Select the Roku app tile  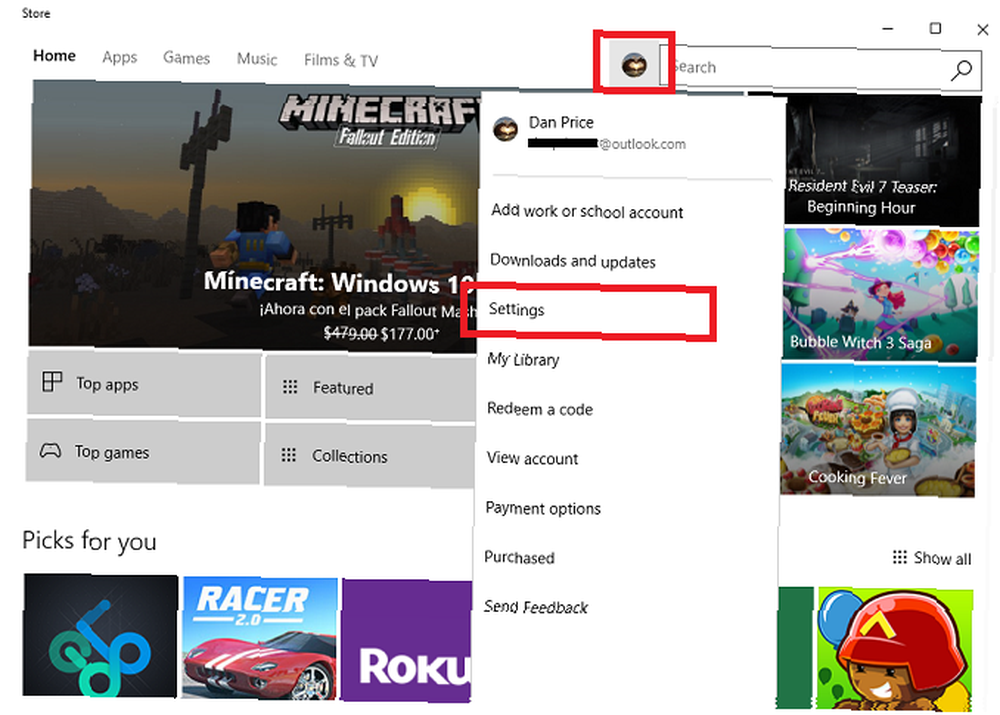[x=407, y=640]
